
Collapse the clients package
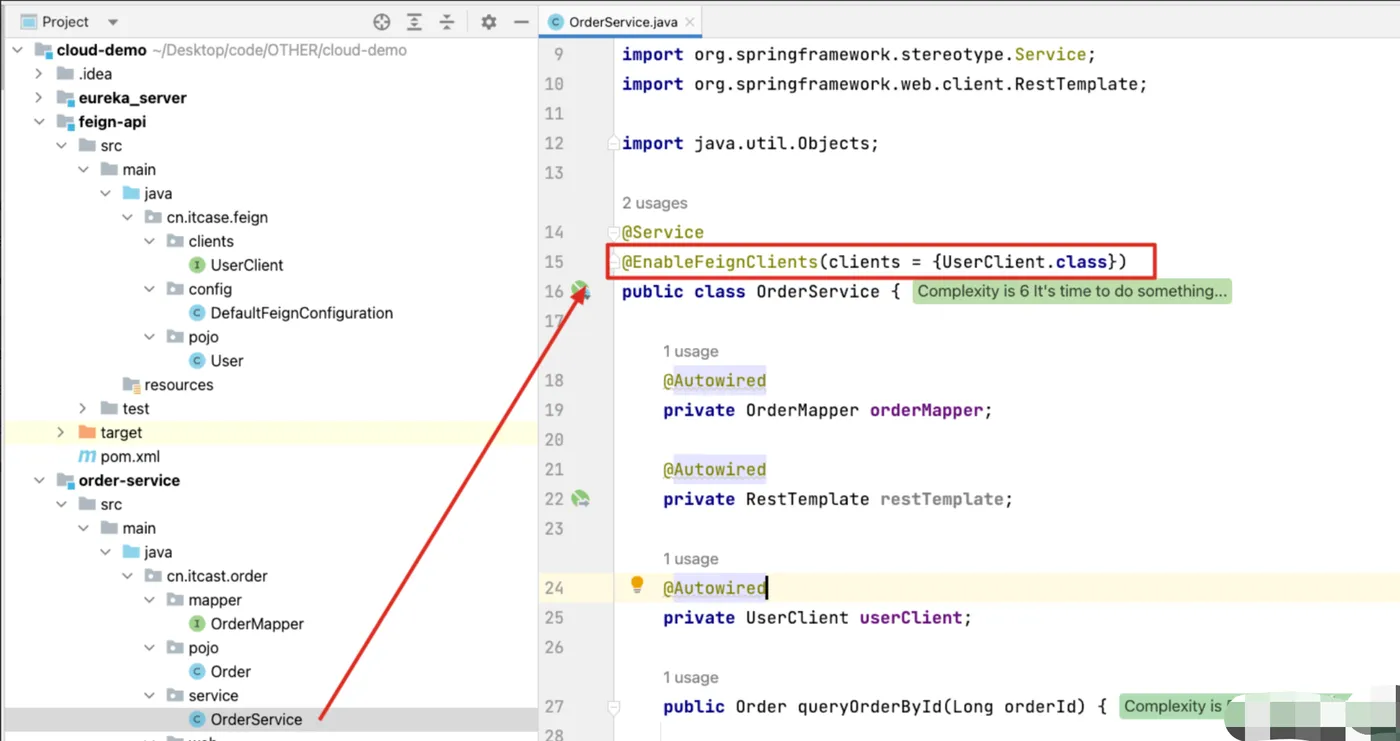click(x=149, y=241)
